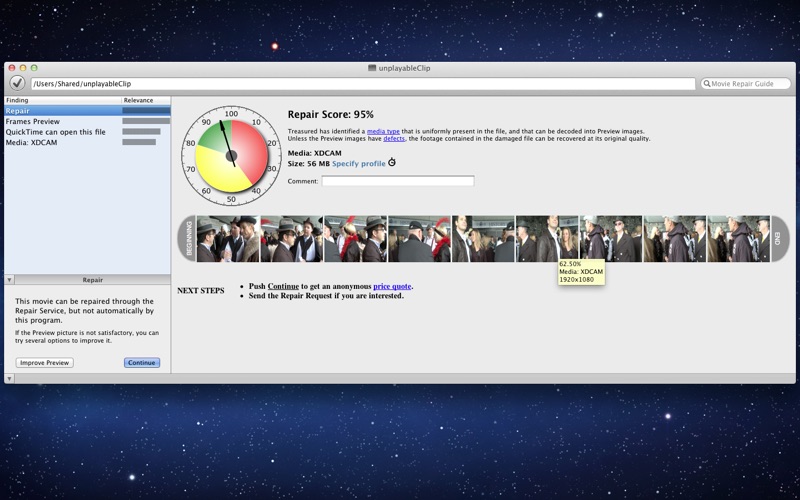Click the Media: XDCAM relevance bar
This screenshot has height=500, width=800.
click(x=139, y=142)
